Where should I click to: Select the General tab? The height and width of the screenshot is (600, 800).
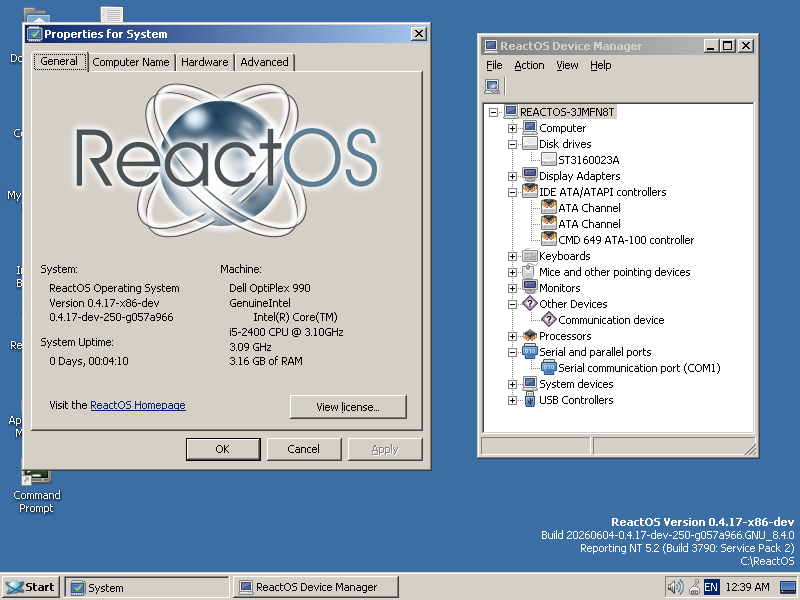59,61
